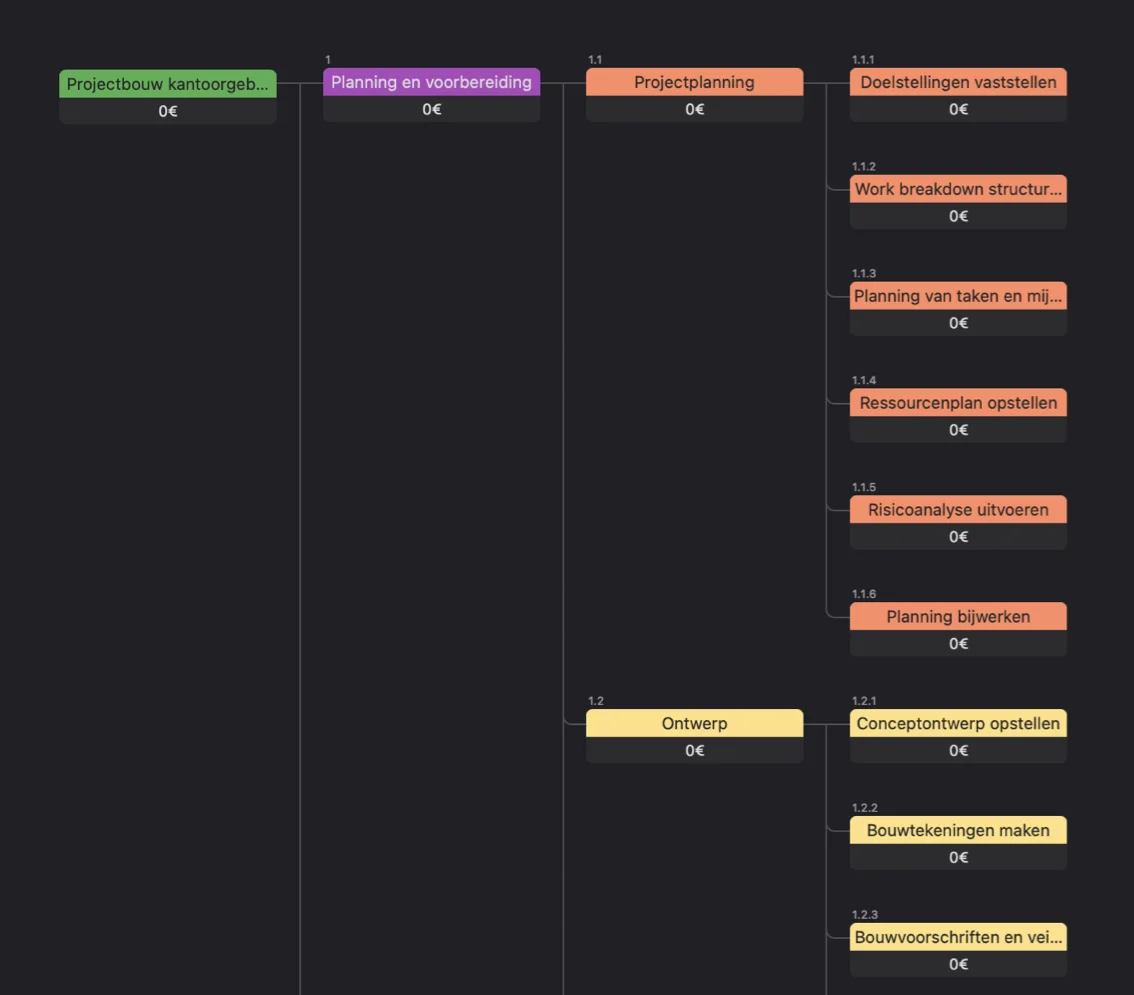Click the 0€ cost below Planning bijwerken
1134x995 pixels.
pos(958,644)
